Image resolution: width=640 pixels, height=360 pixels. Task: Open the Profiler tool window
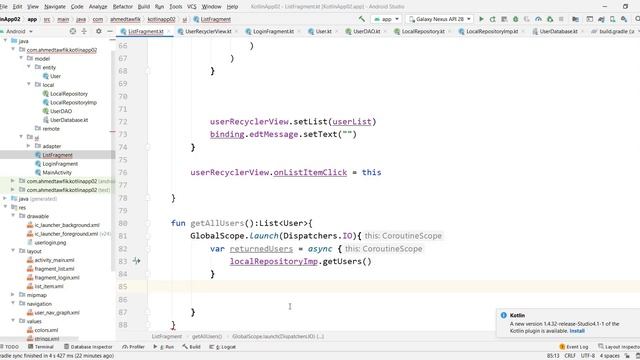pos(133,347)
